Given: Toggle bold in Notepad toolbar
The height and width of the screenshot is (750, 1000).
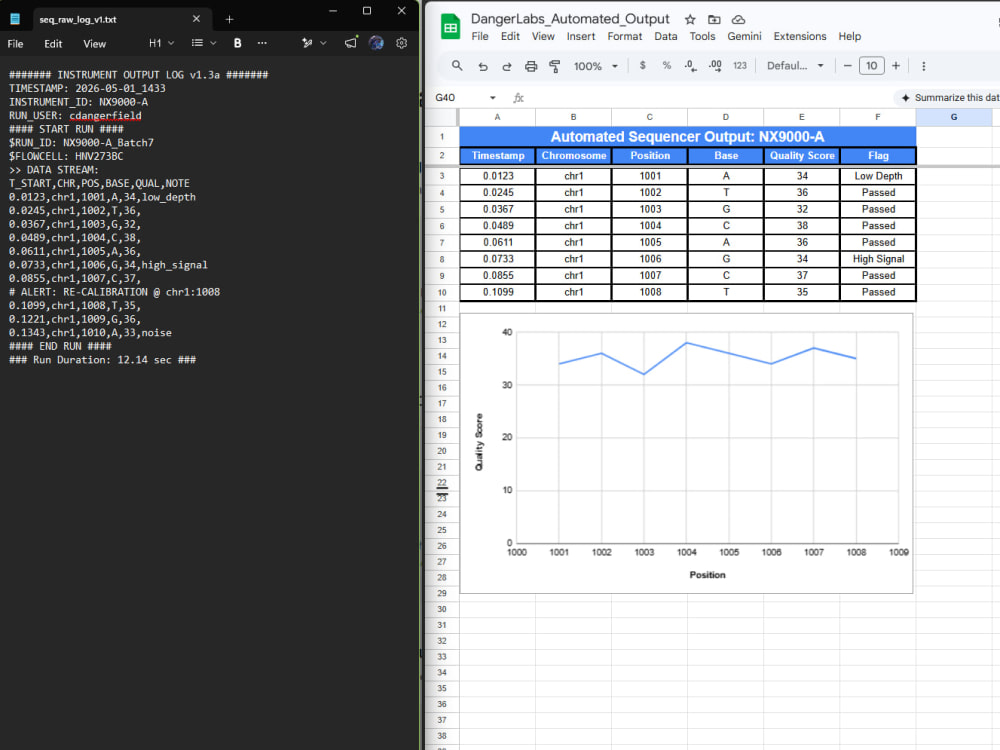Looking at the screenshot, I should (237, 43).
